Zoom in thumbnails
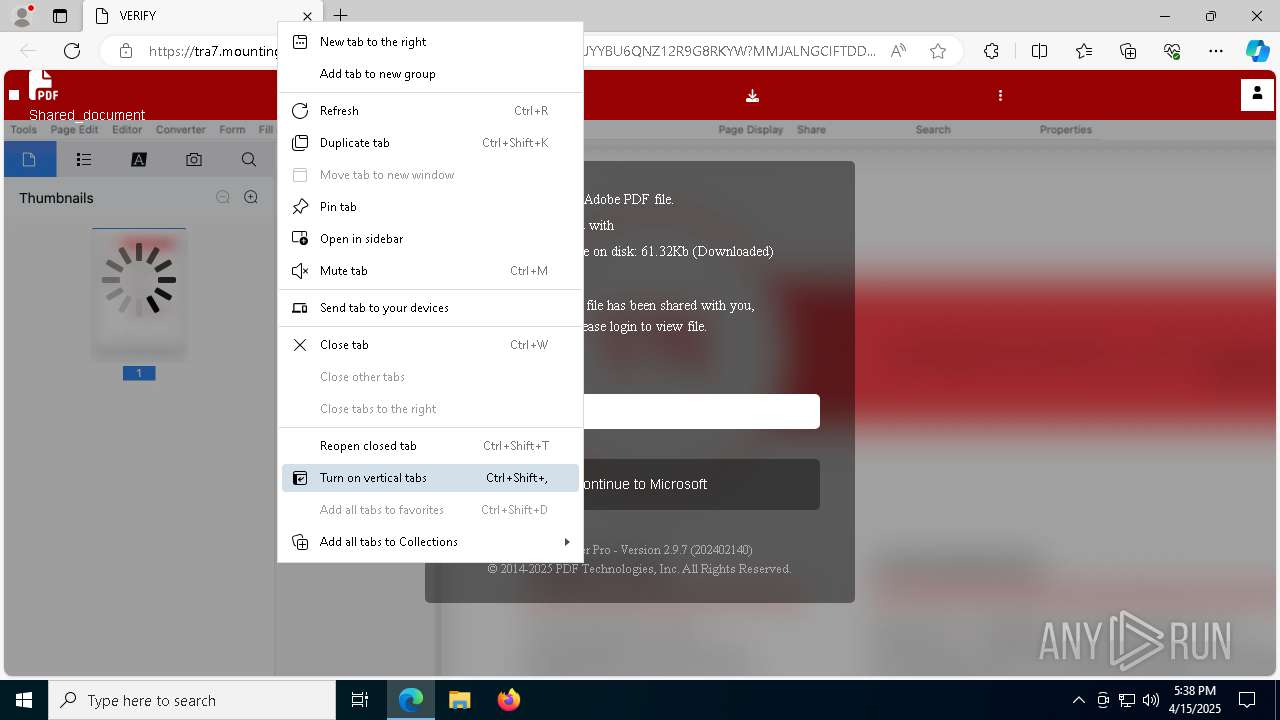This screenshot has width=1280, height=720. click(251, 198)
